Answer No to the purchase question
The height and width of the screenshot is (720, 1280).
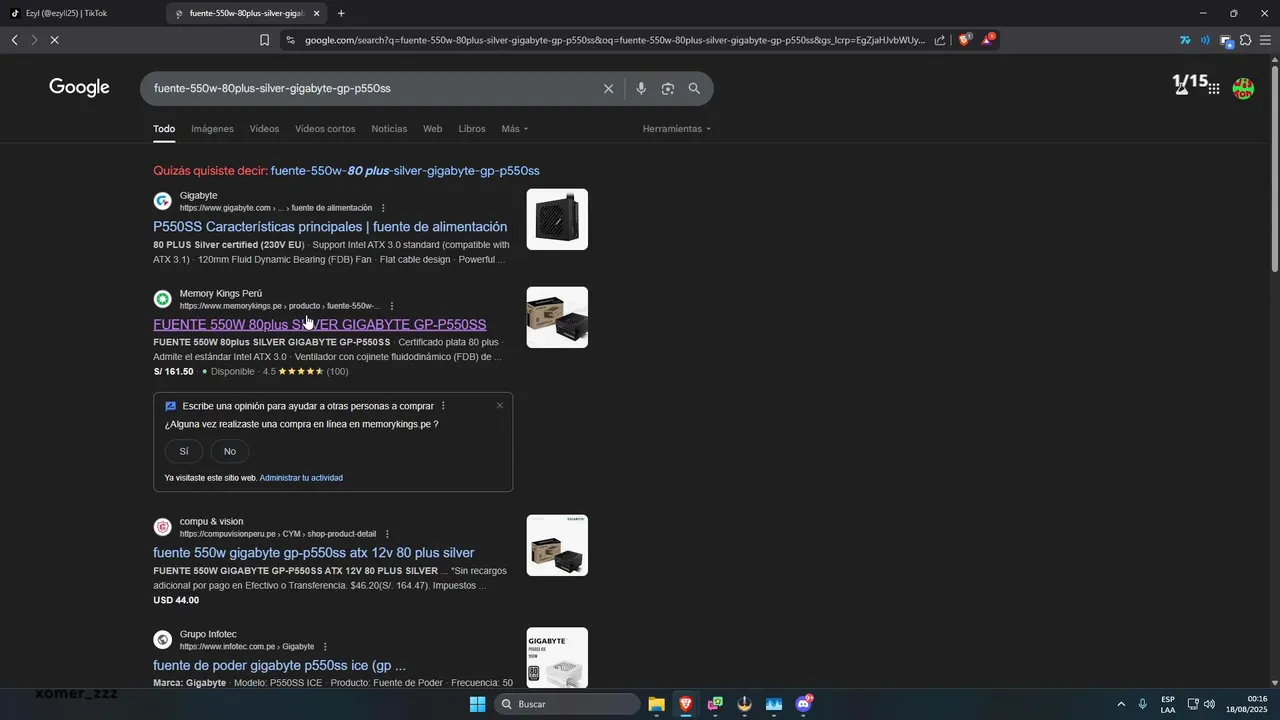point(230,451)
